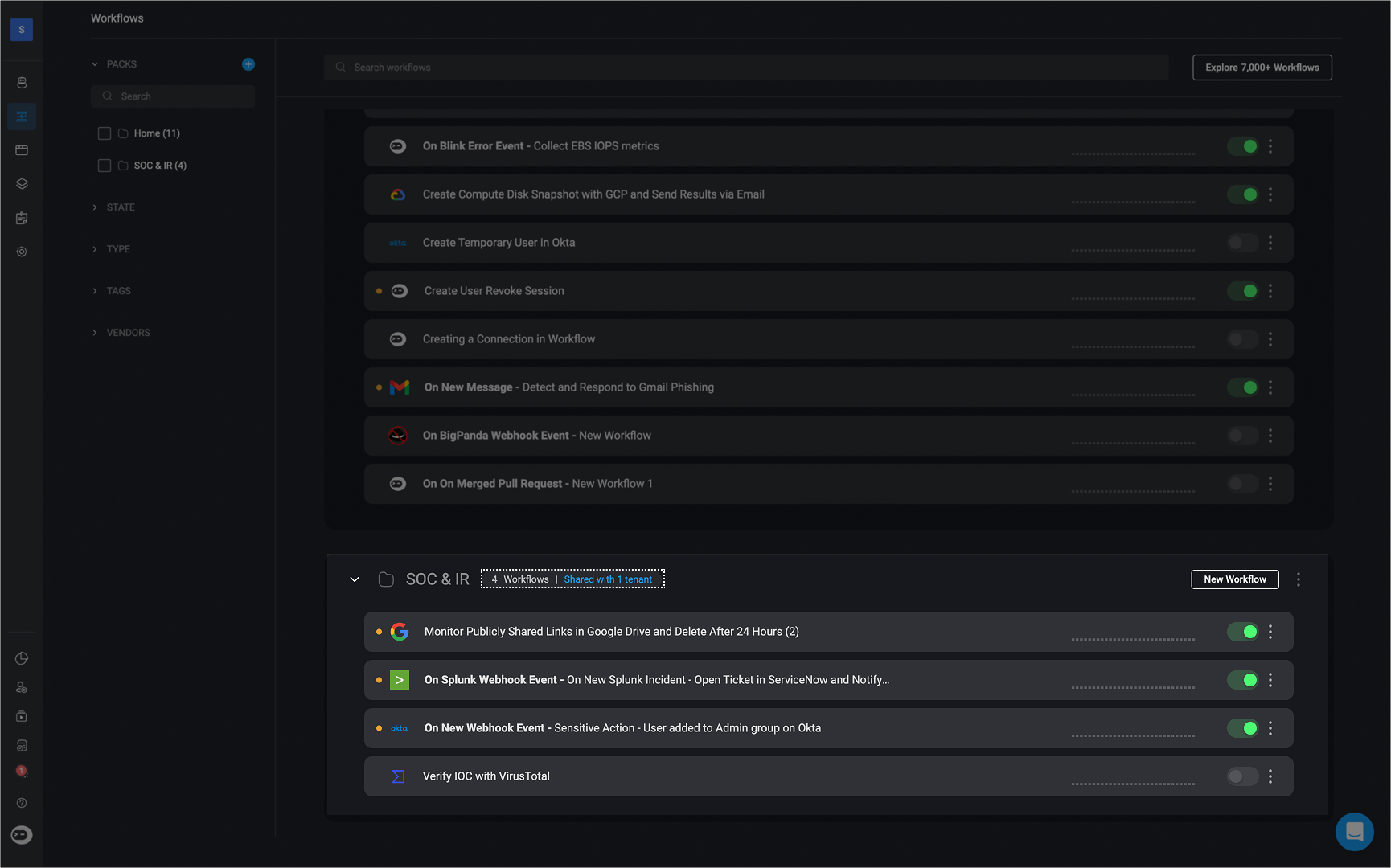The width and height of the screenshot is (1391, 868).
Task: Expand the VENDORS filter section
Action: 95,333
